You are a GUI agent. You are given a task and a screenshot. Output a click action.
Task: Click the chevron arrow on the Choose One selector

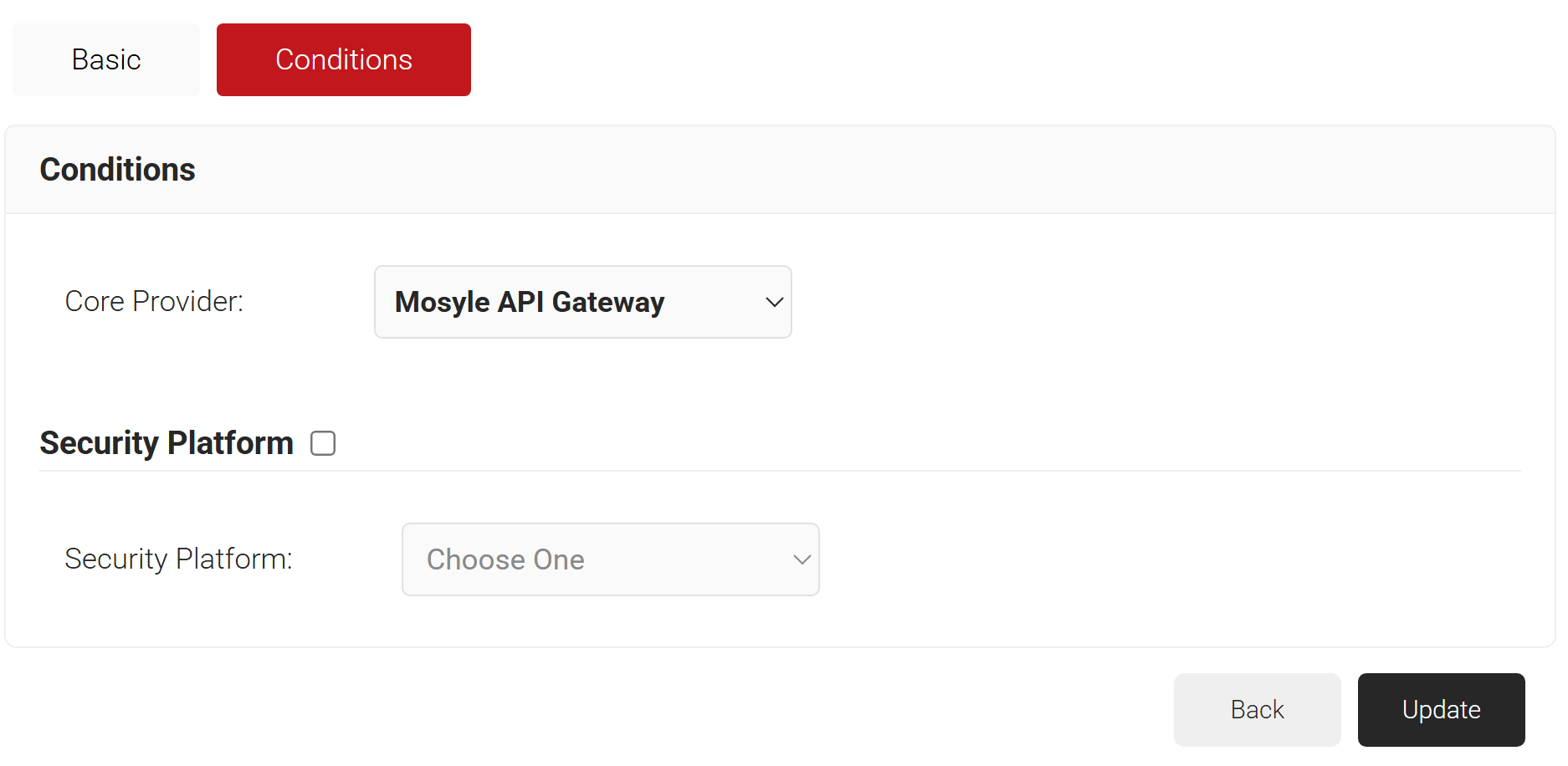click(x=802, y=560)
